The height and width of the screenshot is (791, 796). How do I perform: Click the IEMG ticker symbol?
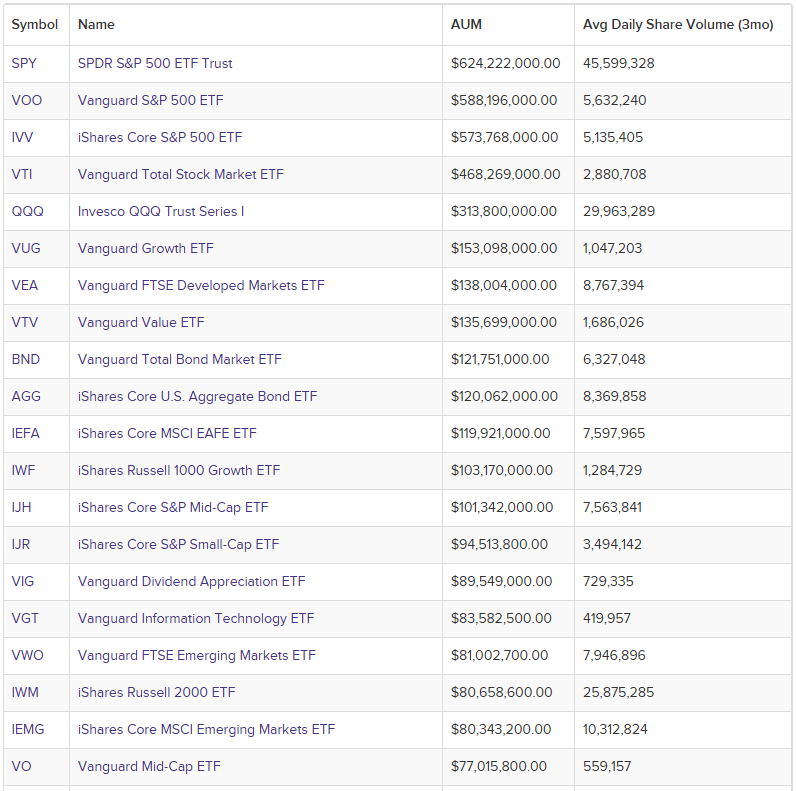click(28, 731)
